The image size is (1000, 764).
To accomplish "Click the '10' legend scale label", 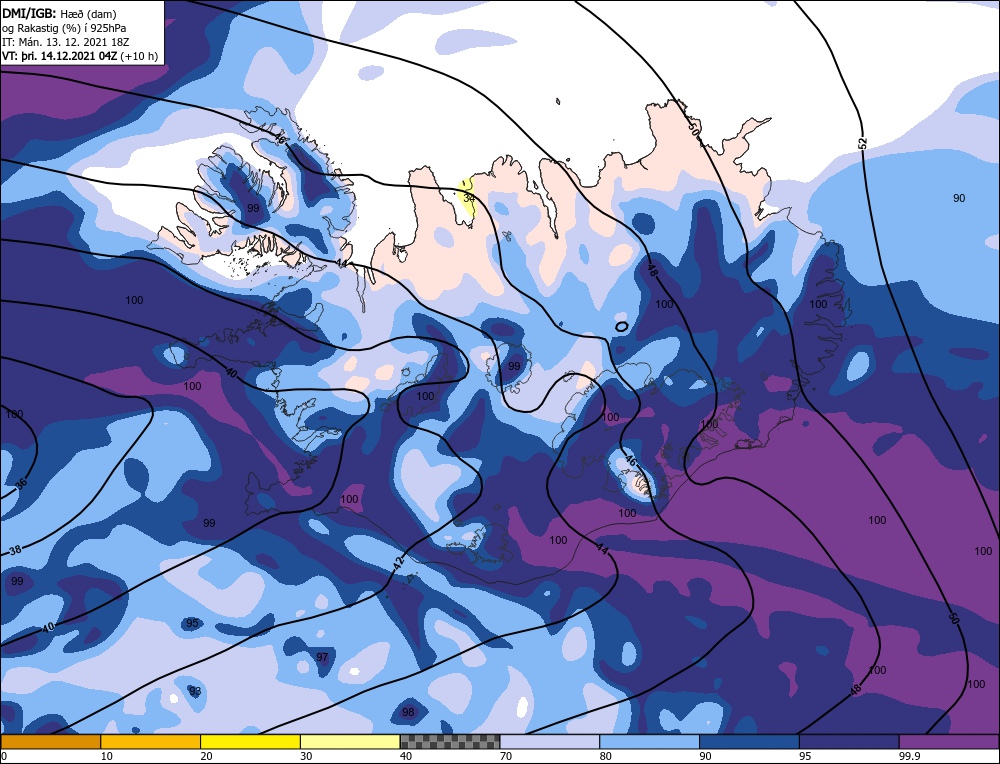I will pos(106,756).
